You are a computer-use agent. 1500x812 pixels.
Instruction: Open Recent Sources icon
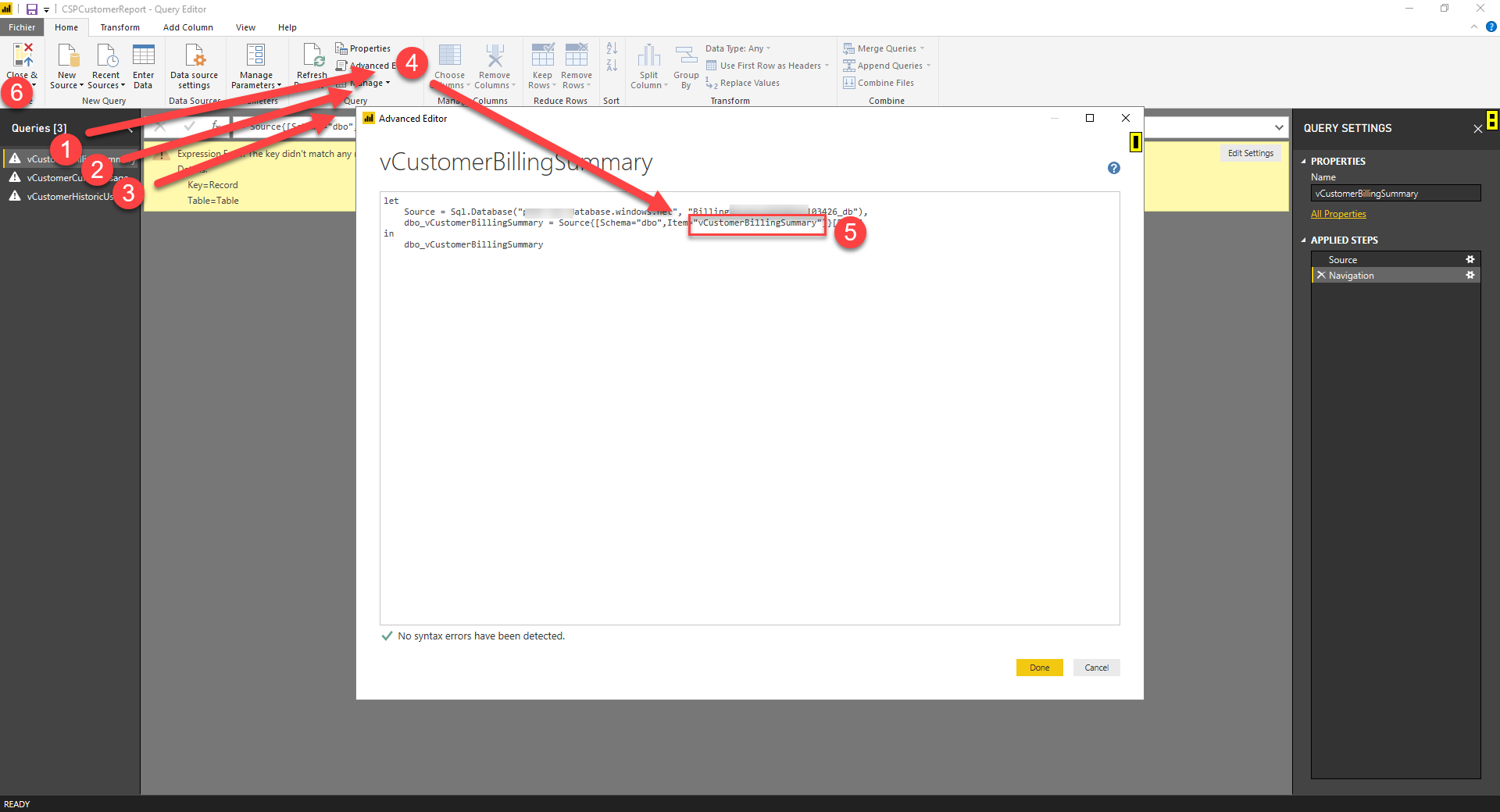[x=106, y=55]
